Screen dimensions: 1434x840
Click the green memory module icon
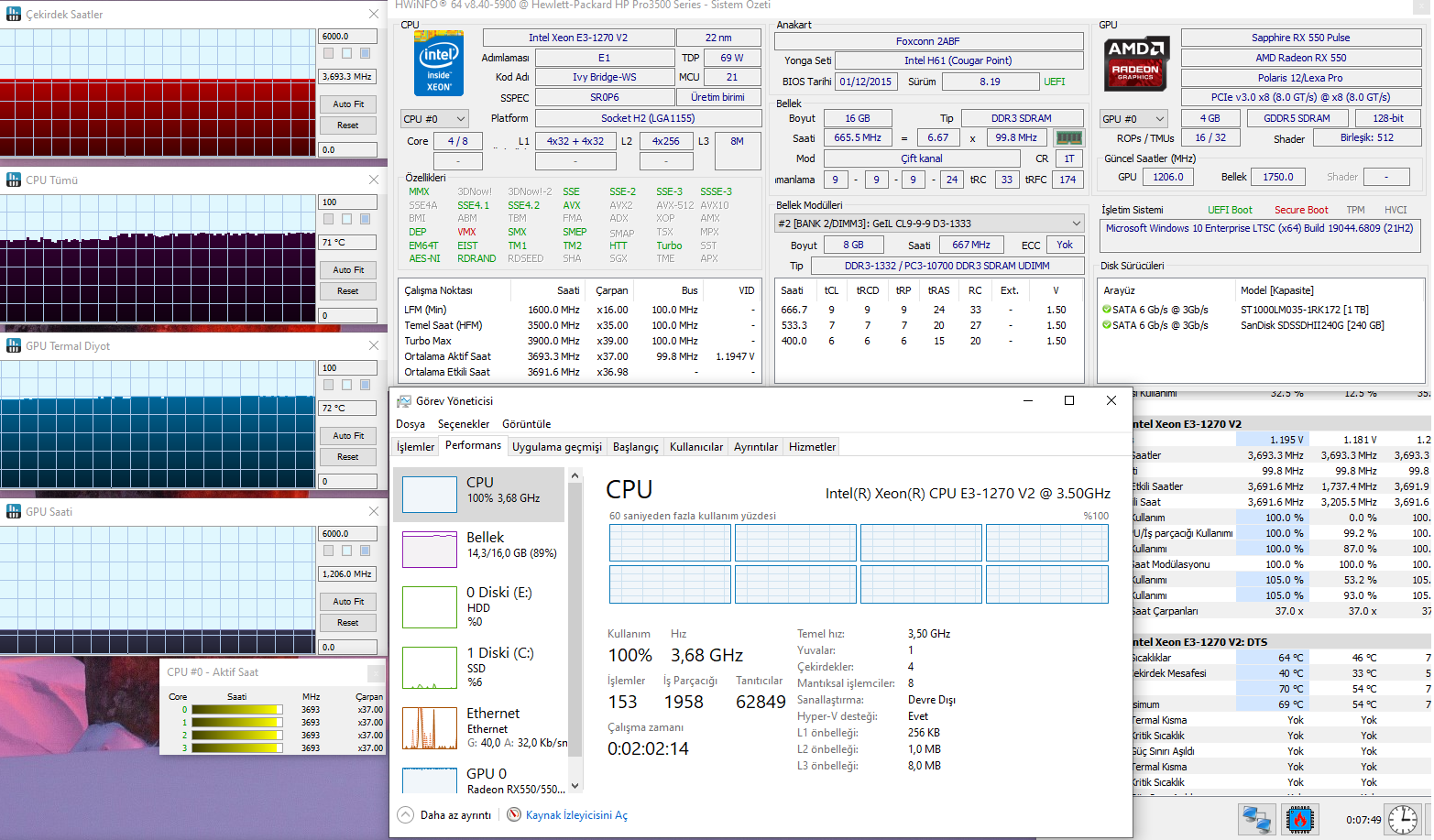click(x=1068, y=138)
